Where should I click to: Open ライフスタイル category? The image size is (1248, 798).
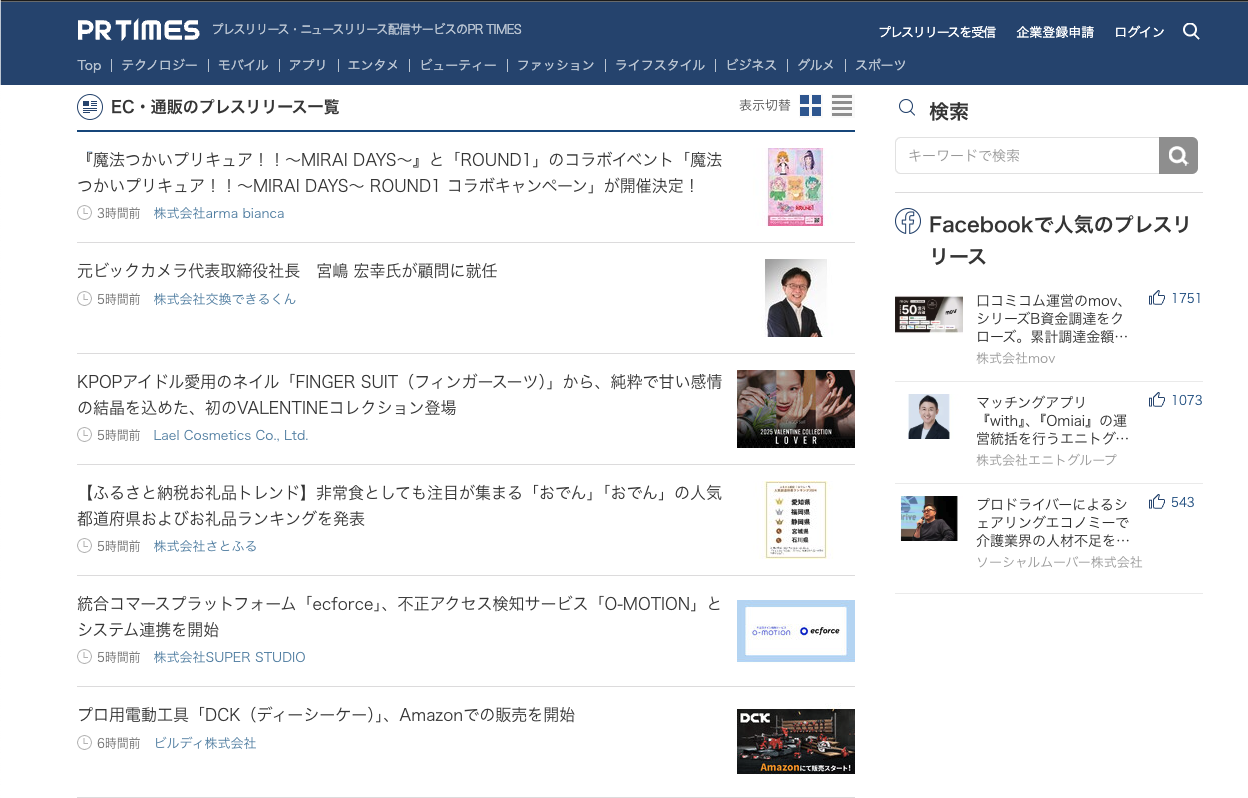point(660,65)
